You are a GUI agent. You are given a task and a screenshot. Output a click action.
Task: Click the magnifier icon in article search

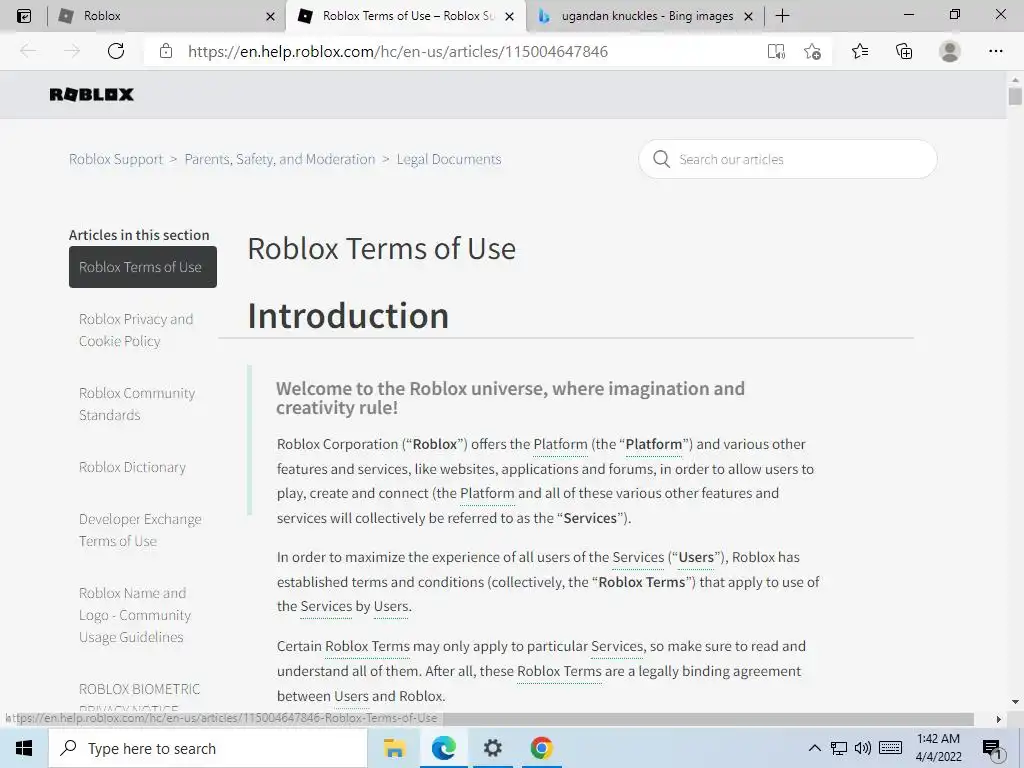(x=662, y=159)
